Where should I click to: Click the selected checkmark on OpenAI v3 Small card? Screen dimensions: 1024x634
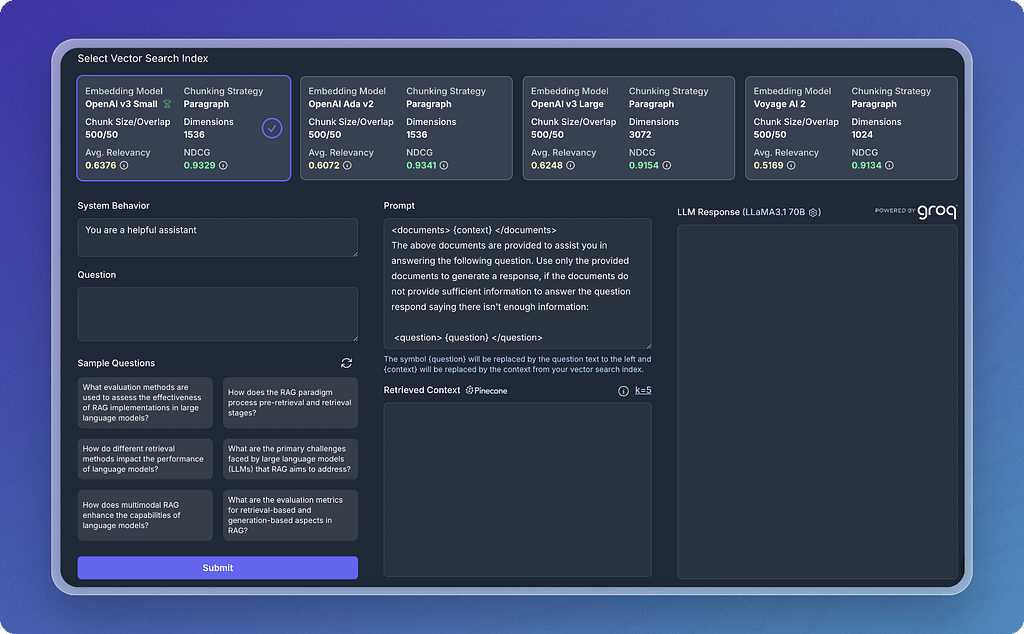(x=272, y=128)
